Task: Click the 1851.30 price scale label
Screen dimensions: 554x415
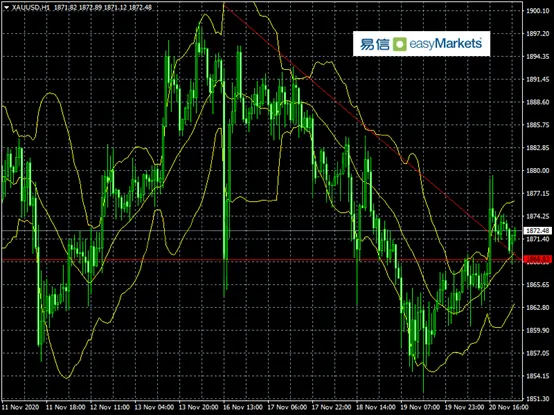Action: [537, 398]
